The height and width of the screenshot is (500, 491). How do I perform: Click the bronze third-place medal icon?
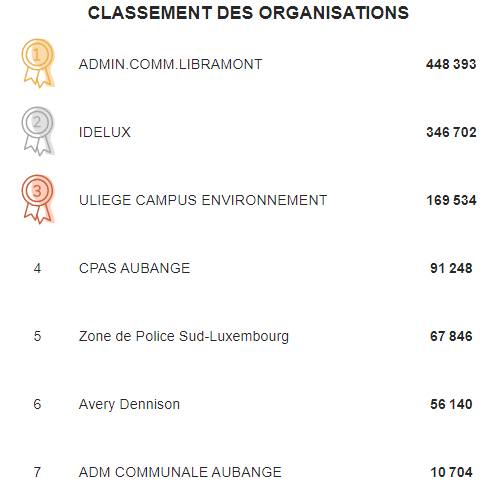(x=38, y=199)
